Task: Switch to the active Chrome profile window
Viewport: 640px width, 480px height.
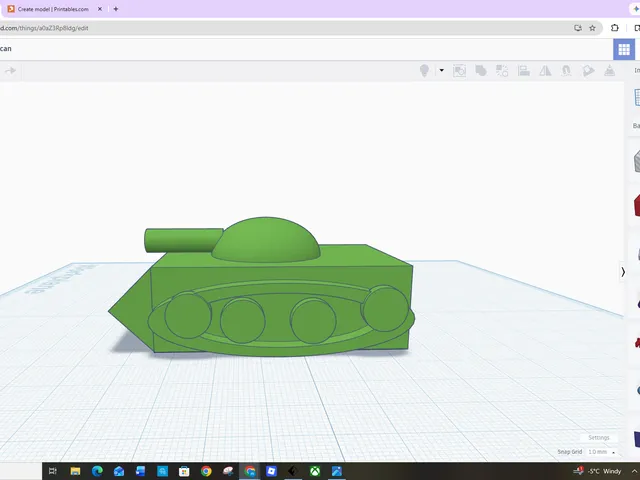Action: [250, 471]
